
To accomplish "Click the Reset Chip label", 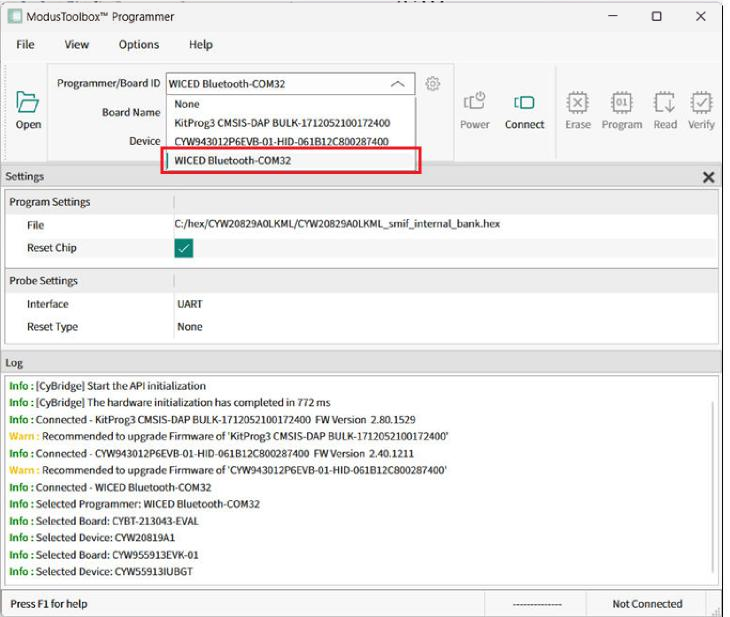I will coord(52,248).
